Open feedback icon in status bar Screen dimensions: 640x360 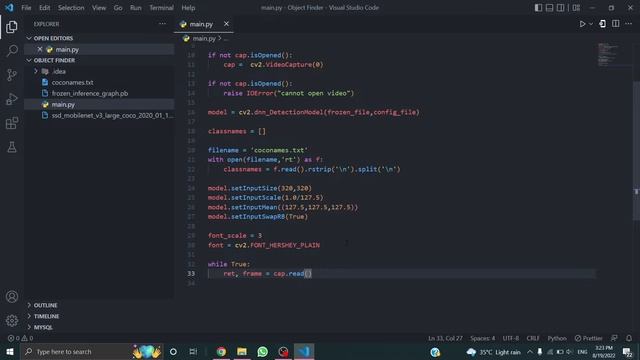614,338
